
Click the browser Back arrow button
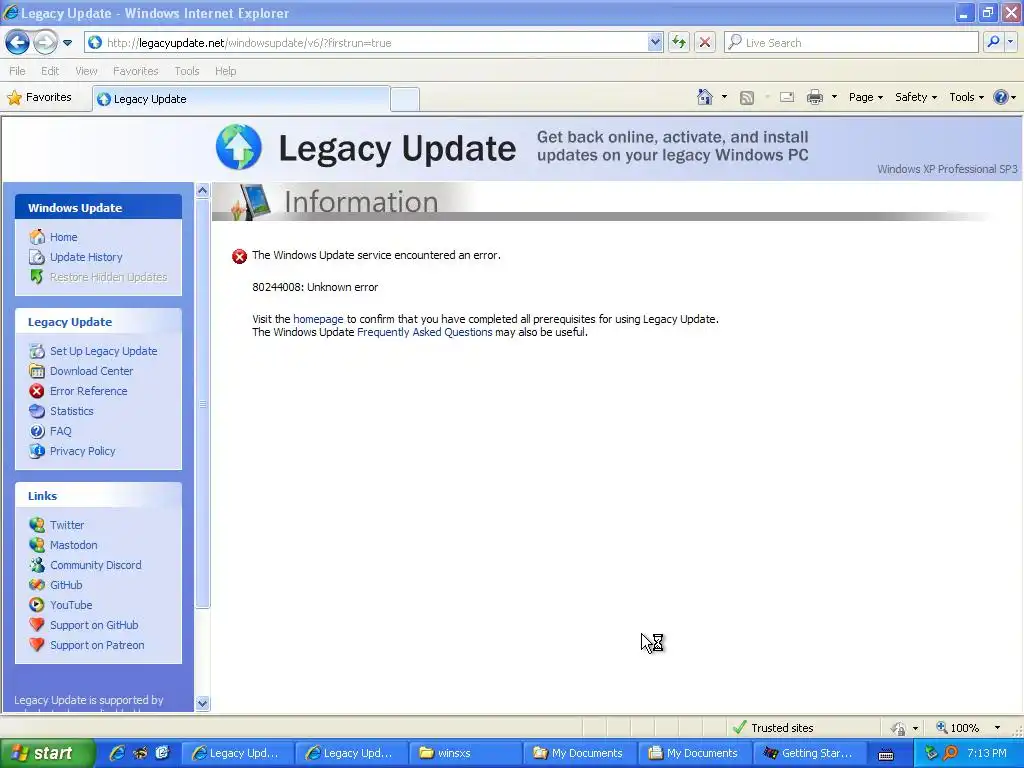tap(17, 43)
